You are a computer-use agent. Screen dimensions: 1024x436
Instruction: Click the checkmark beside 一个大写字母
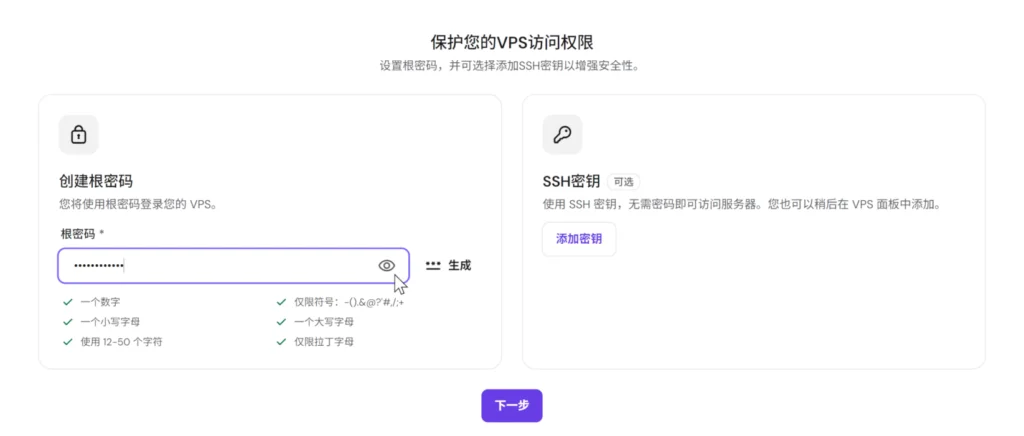pyautogui.click(x=281, y=322)
